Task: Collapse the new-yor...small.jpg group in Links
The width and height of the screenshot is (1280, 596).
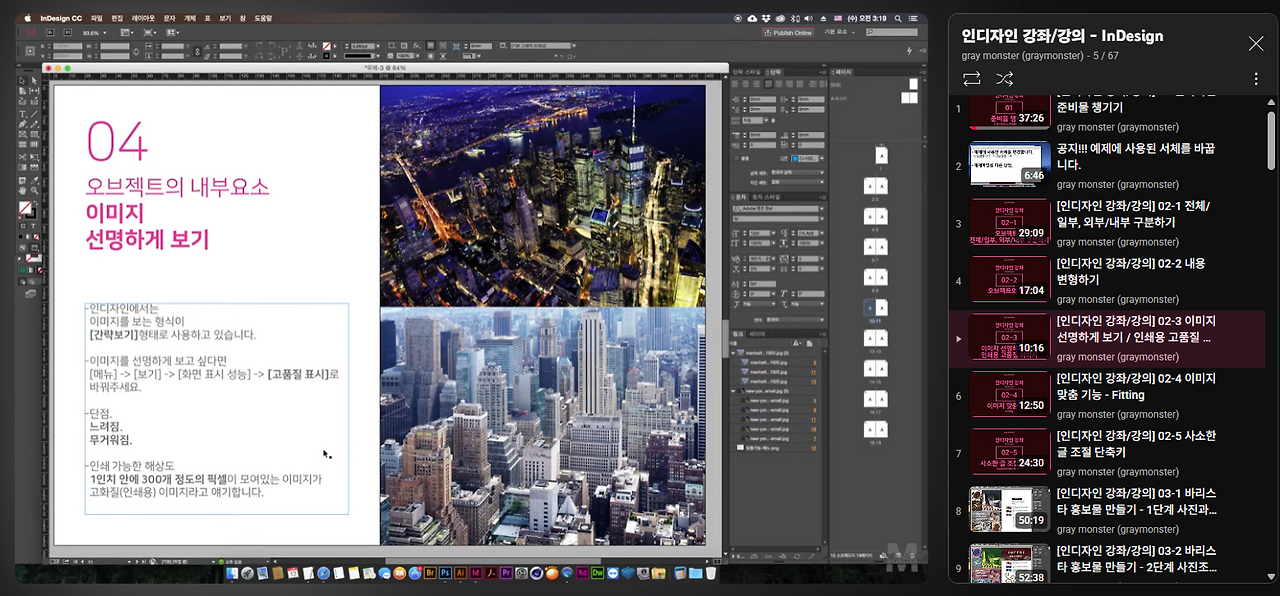Action: (733, 391)
